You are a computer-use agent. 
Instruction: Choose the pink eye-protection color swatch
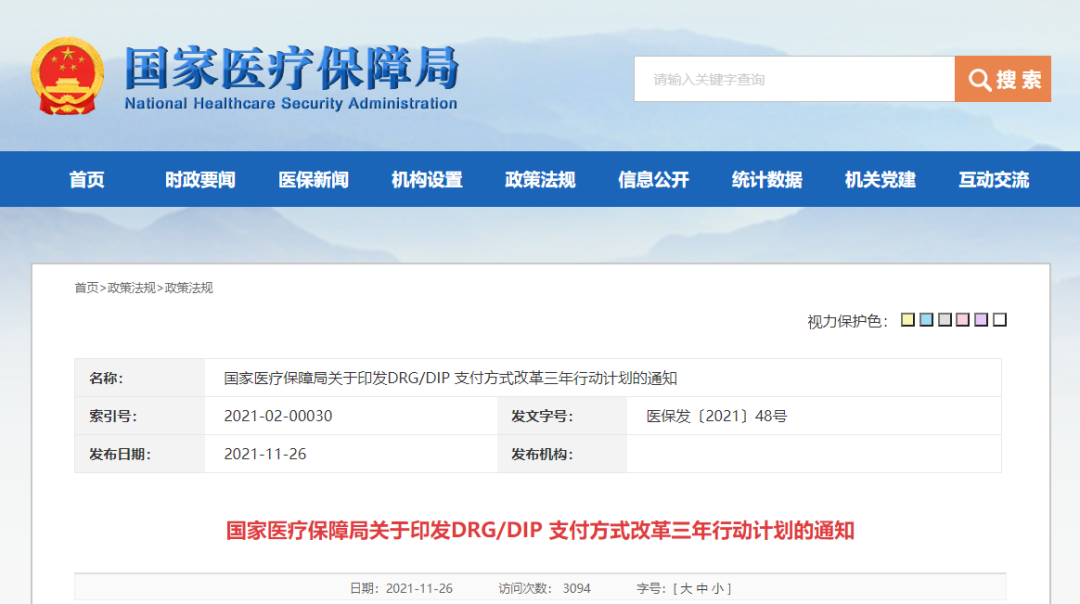[x=963, y=320]
